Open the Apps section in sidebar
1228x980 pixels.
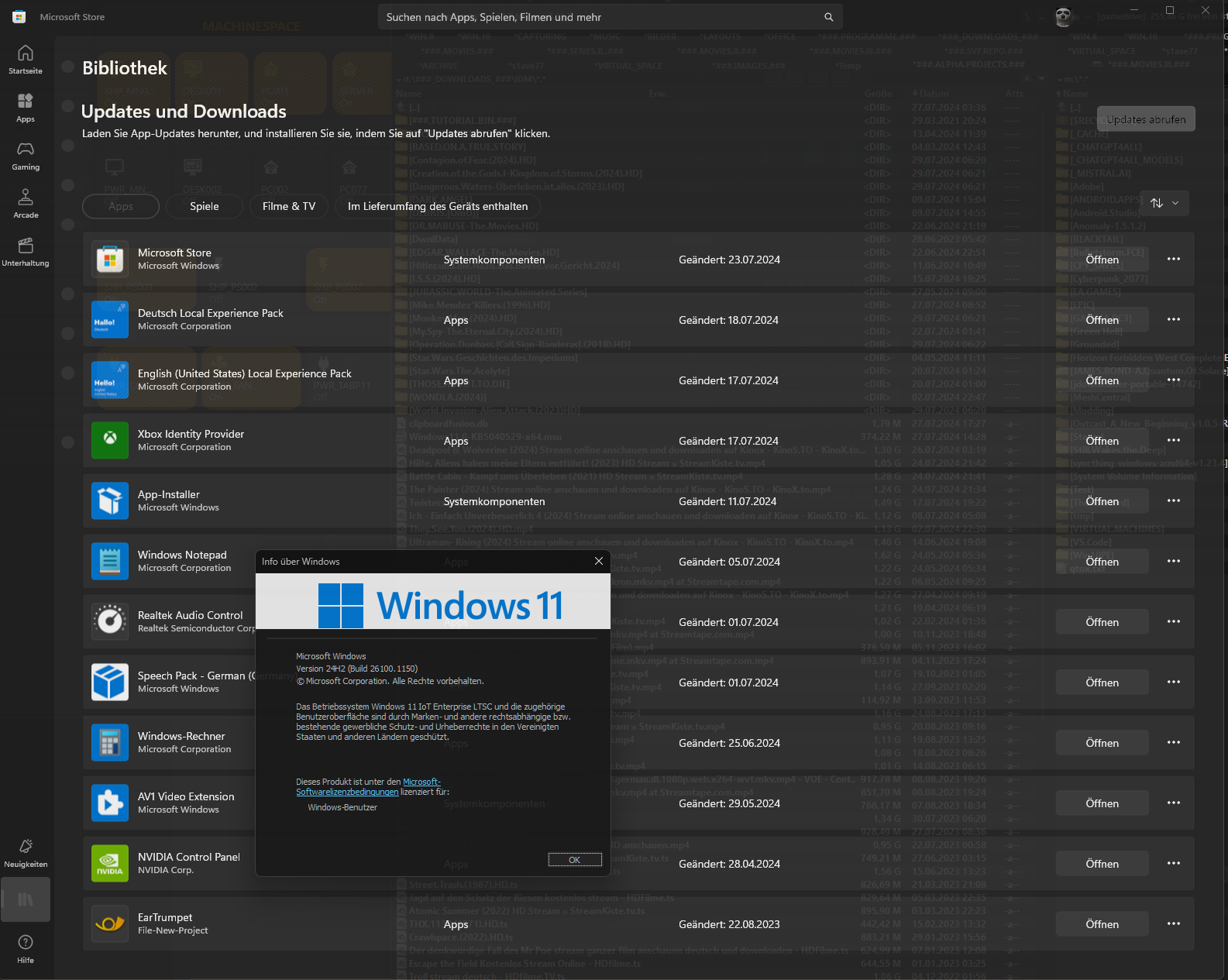[x=26, y=108]
